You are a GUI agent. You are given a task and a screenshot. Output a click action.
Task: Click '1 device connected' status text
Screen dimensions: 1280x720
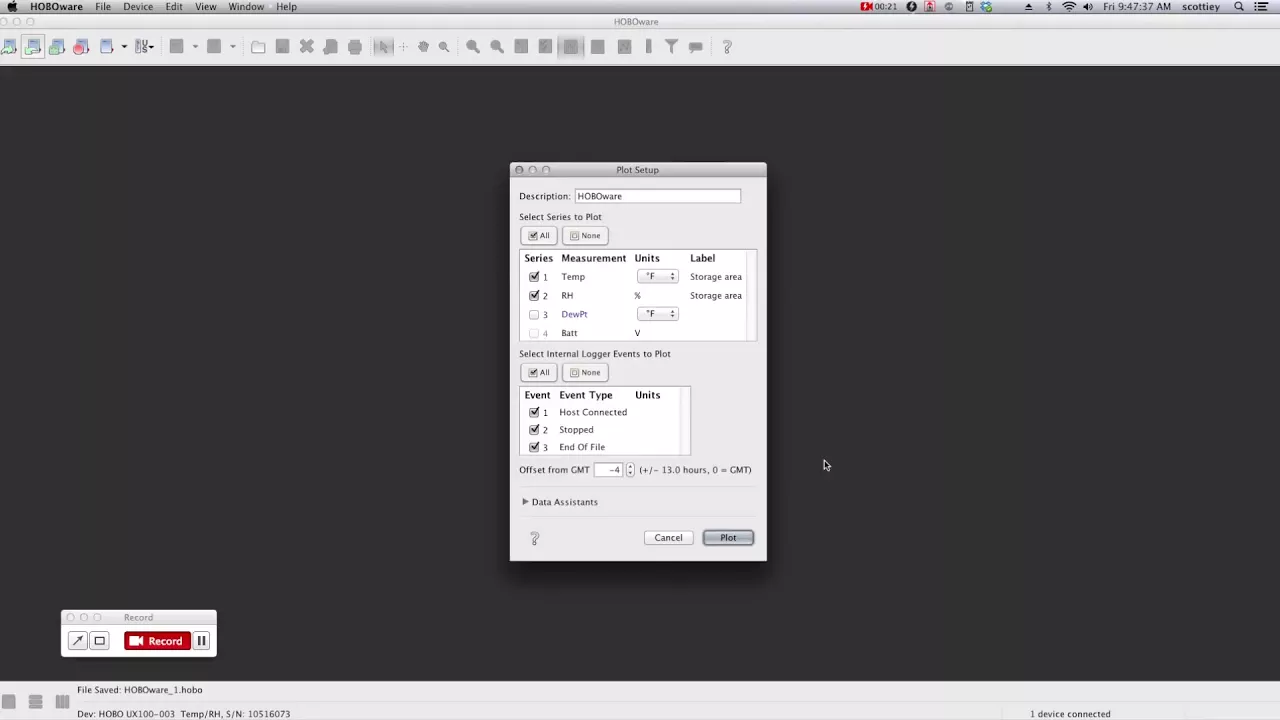1070,714
